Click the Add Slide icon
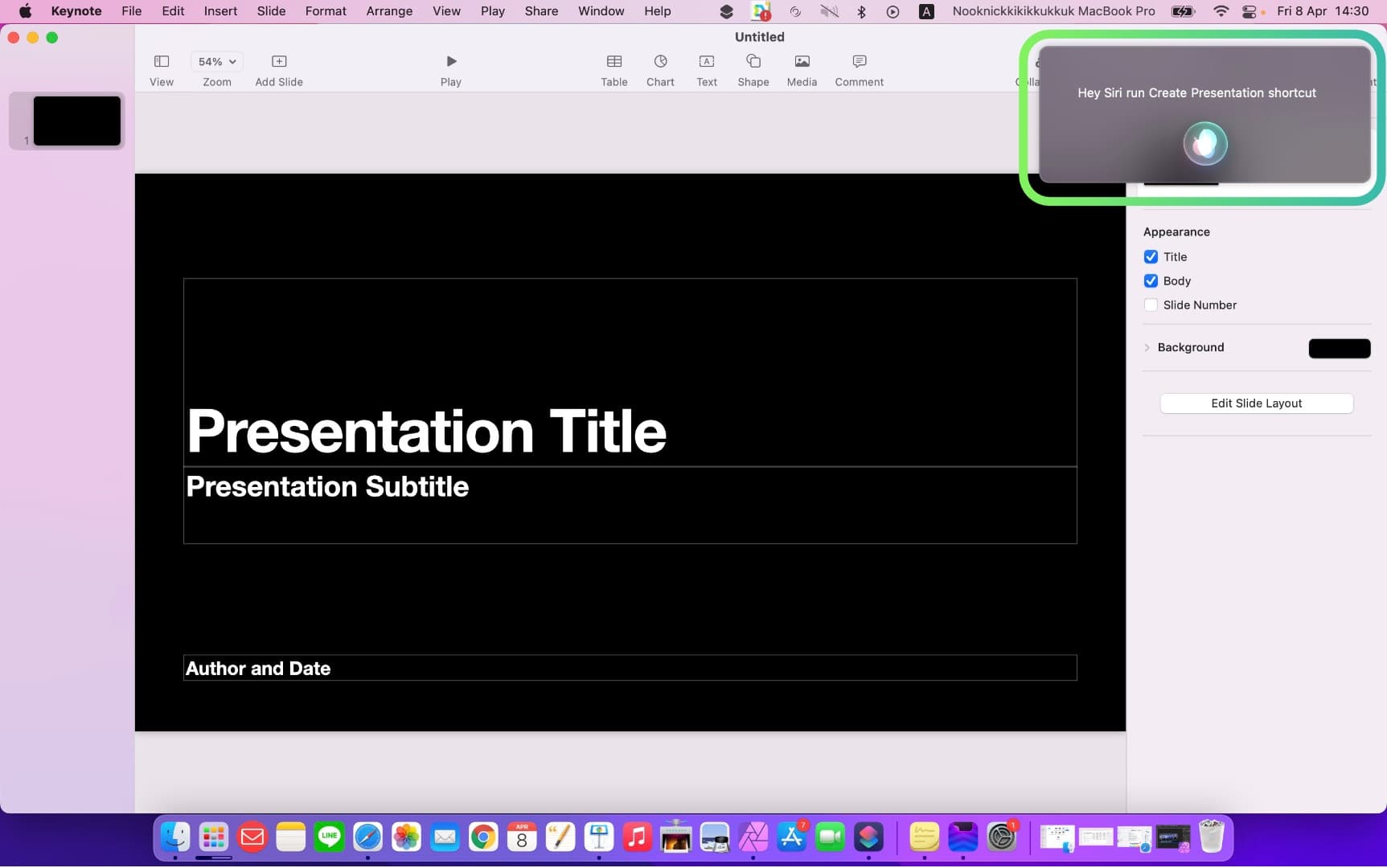1387x868 pixels. (278, 62)
